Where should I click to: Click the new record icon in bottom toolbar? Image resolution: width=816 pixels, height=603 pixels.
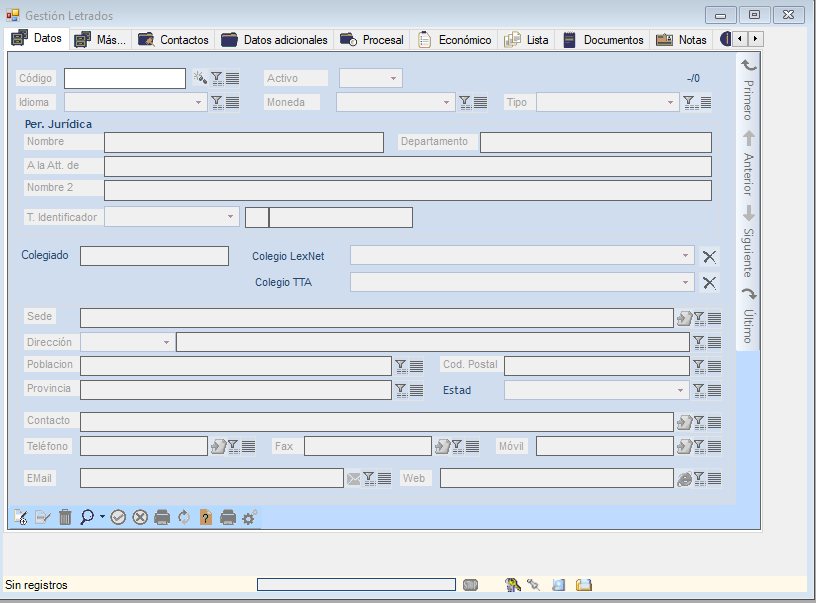pyautogui.click(x=20, y=517)
